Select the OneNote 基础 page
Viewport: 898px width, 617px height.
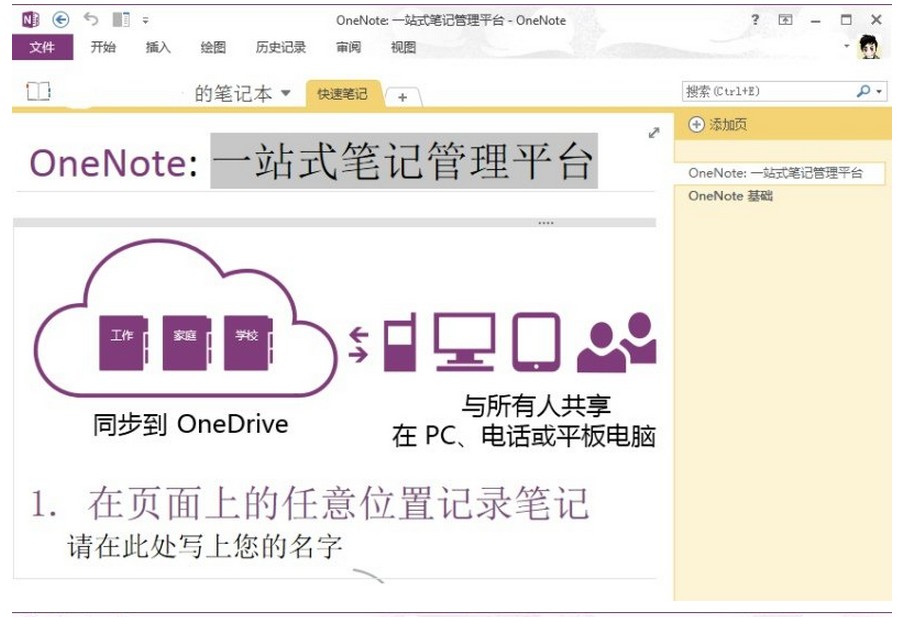point(730,196)
